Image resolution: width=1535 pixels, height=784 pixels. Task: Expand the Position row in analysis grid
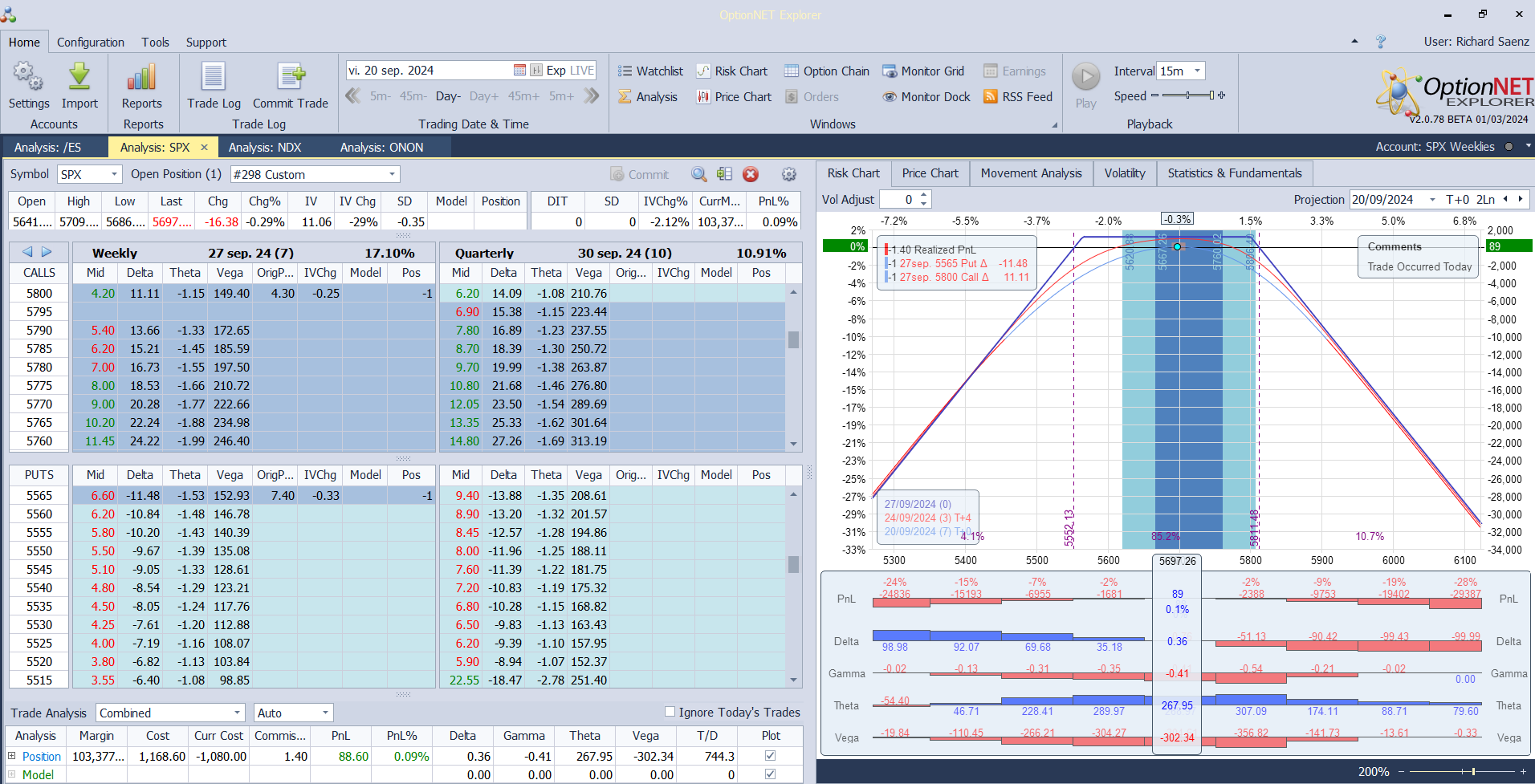click(x=12, y=756)
